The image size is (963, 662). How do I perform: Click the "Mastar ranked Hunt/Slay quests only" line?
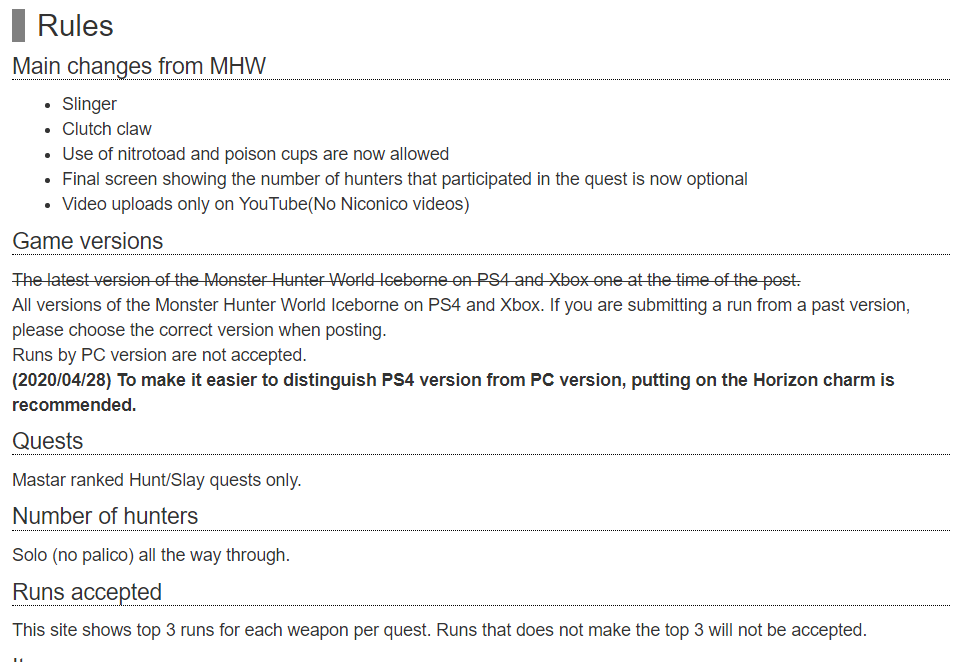pos(156,480)
